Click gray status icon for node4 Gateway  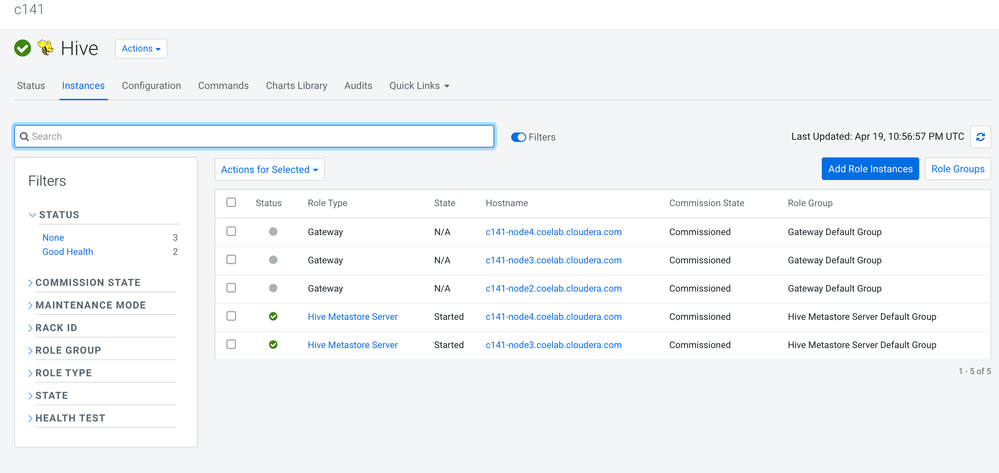[273, 232]
